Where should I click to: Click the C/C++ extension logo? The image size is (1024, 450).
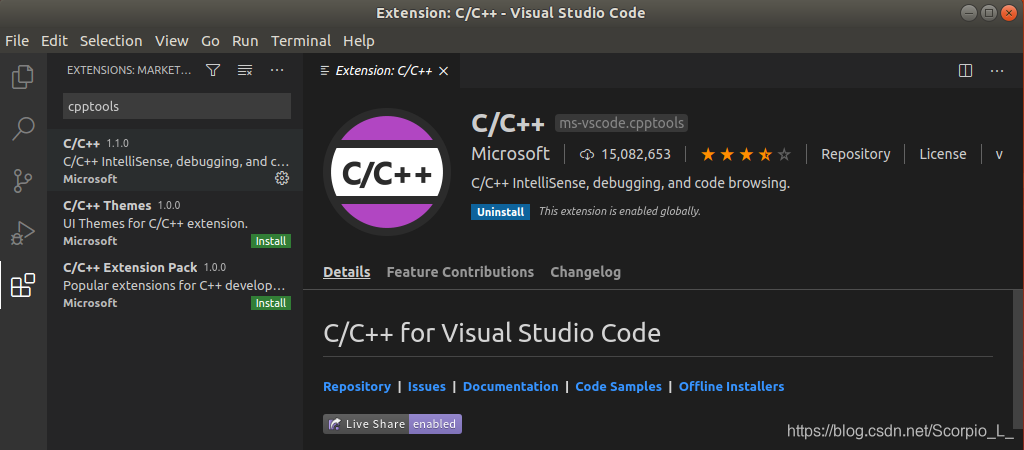click(386, 172)
